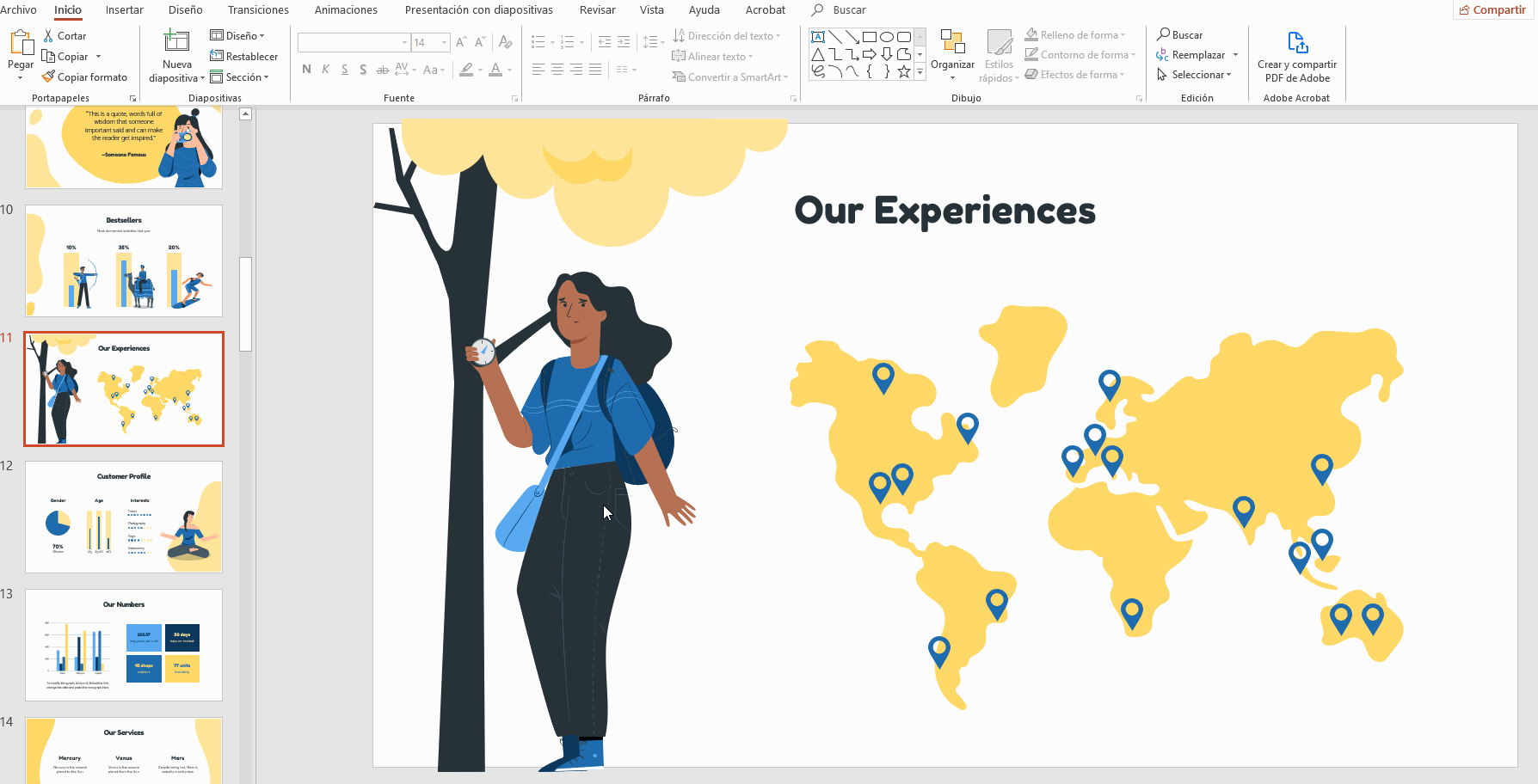Open the Archivo menu
Screen dimensions: 1538x784
point(18,9)
